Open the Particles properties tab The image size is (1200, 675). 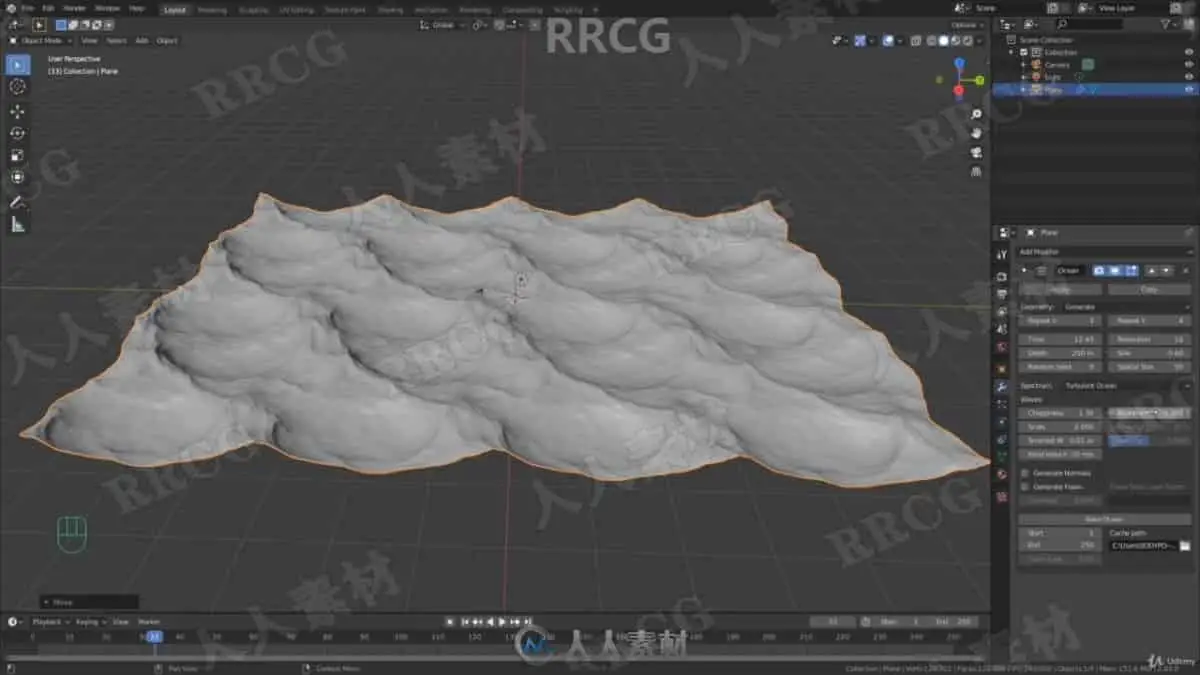(1001, 404)
